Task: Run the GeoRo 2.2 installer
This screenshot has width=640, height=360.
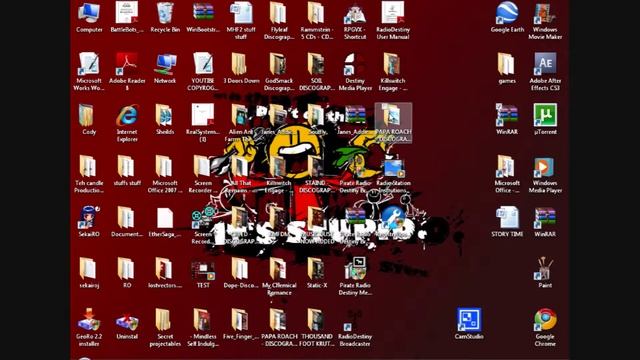Action: (89, 320)
